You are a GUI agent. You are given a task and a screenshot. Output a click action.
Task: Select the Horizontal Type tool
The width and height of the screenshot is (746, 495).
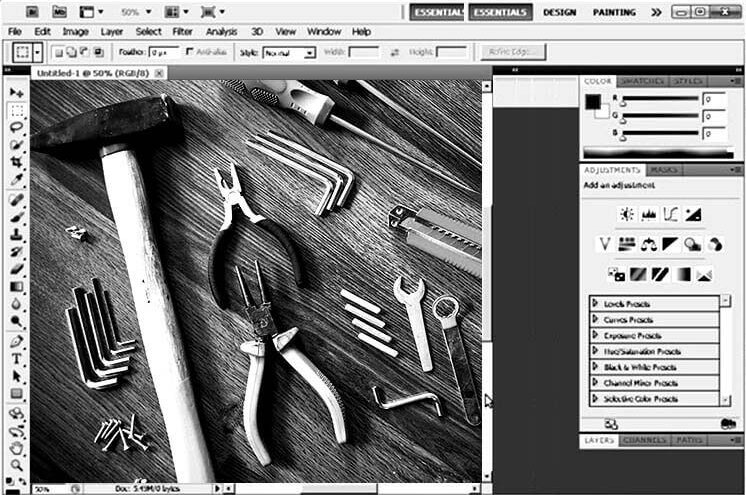click(17, 358)
